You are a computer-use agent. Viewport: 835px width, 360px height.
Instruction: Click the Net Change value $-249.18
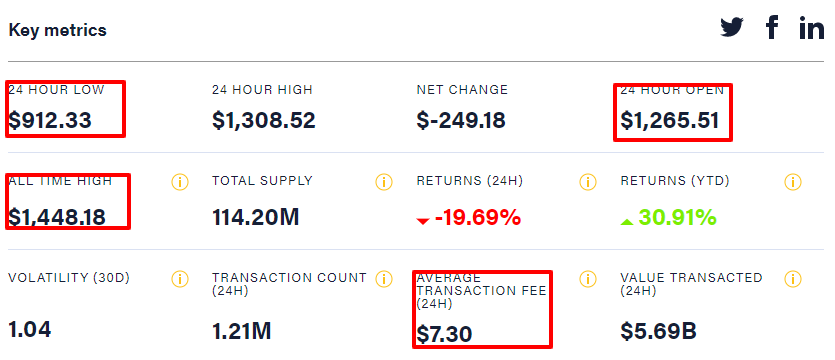point(461,120)
